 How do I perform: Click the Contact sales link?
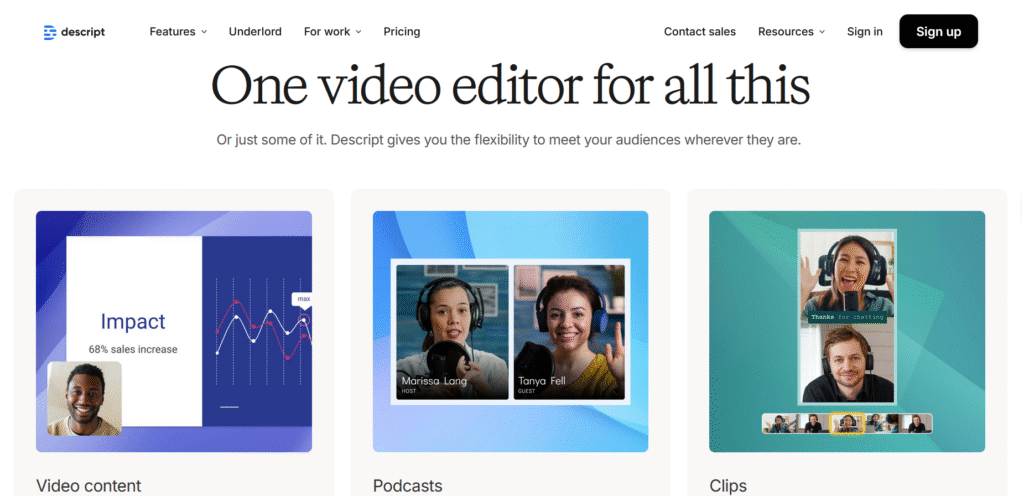pyautogui.click(x=699, y=32)
